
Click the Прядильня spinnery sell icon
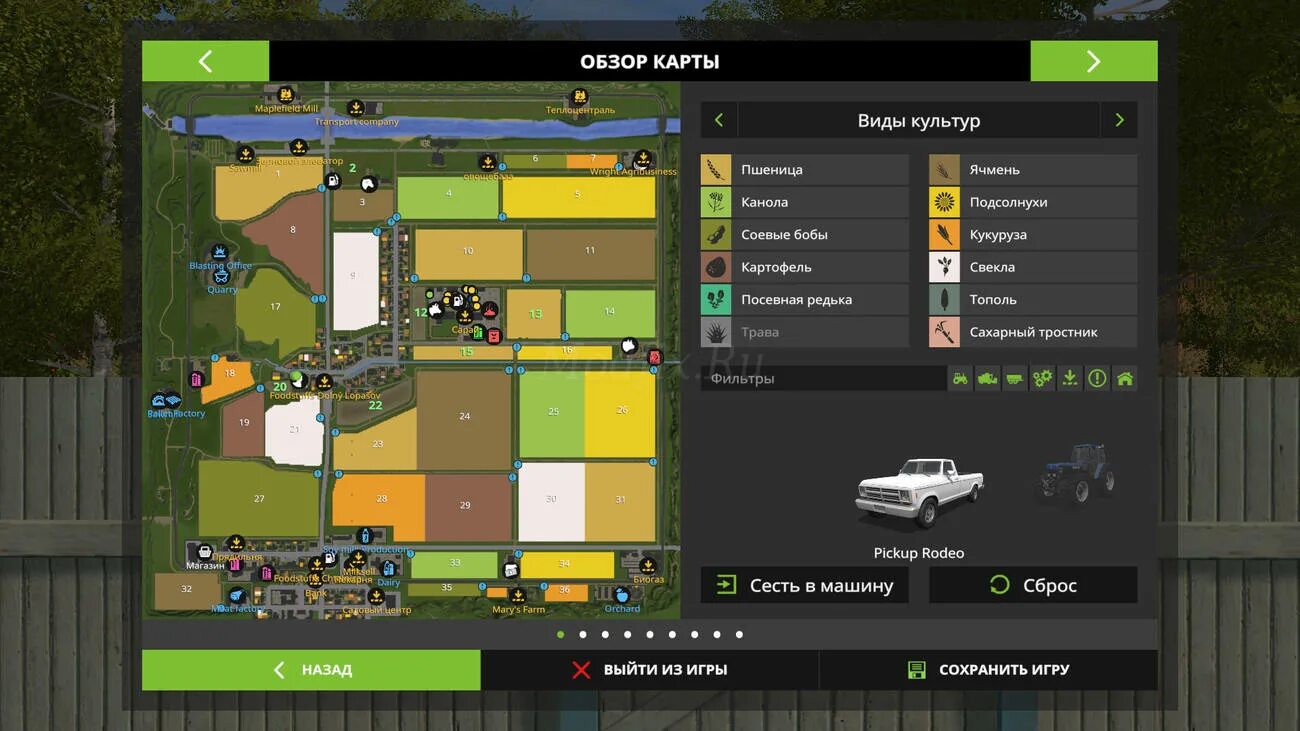(236, 544)
